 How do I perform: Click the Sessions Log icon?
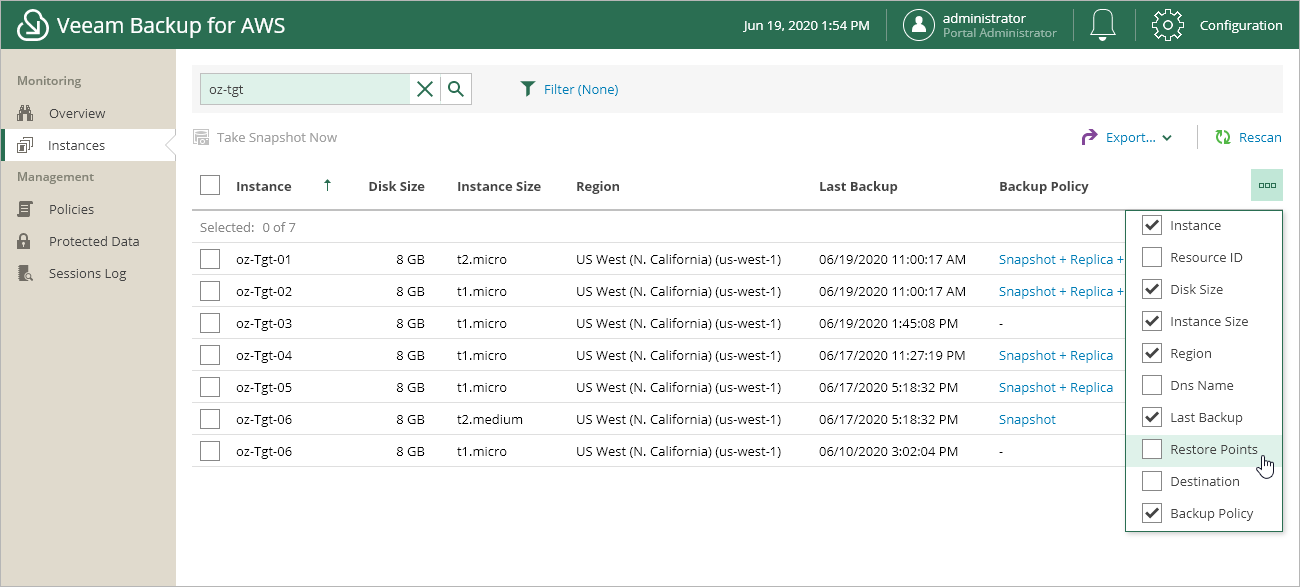click(x=26, y=273)
